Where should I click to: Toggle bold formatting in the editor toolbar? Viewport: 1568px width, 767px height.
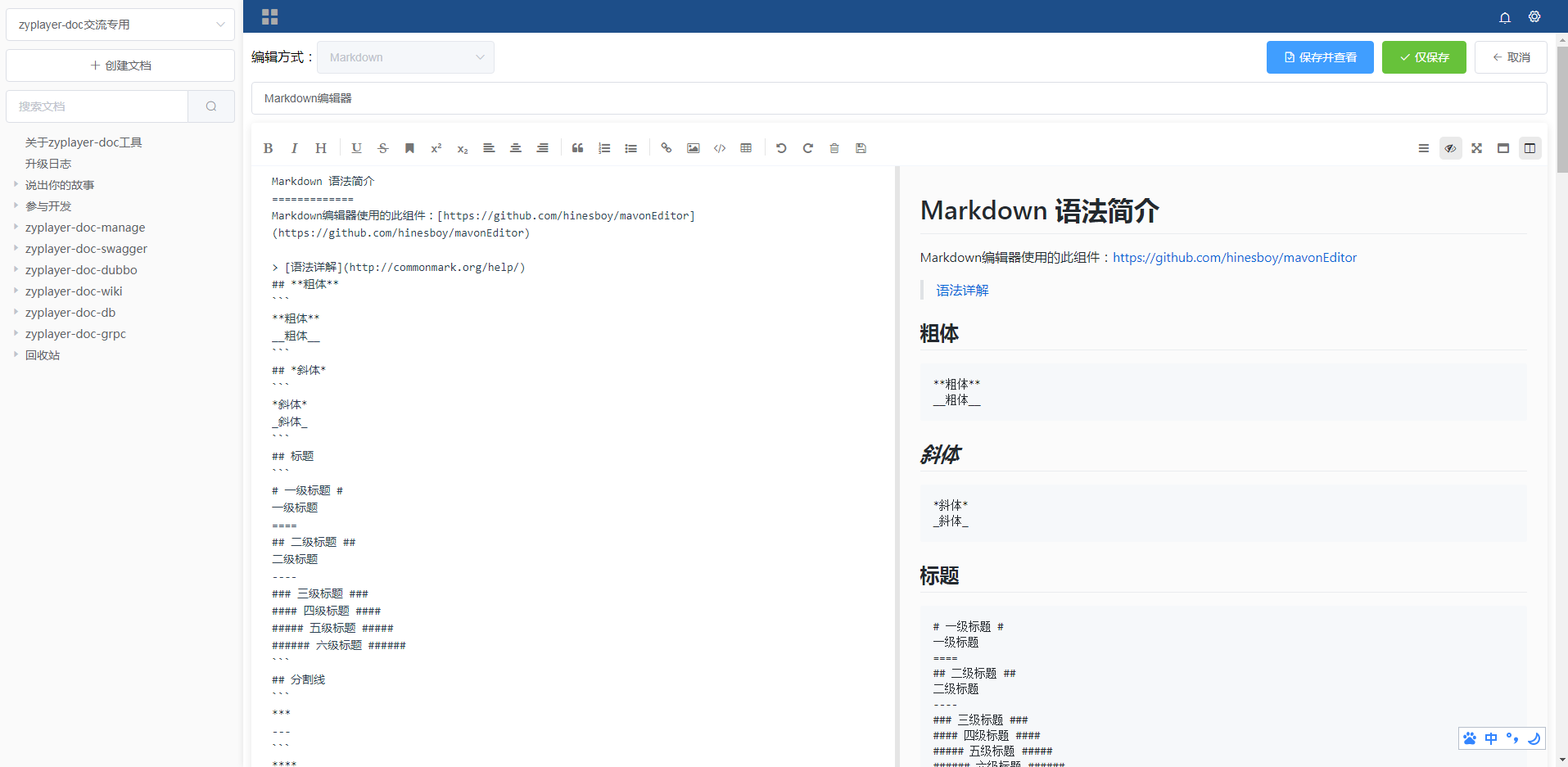pyautogui.click(x=268, y=148)
